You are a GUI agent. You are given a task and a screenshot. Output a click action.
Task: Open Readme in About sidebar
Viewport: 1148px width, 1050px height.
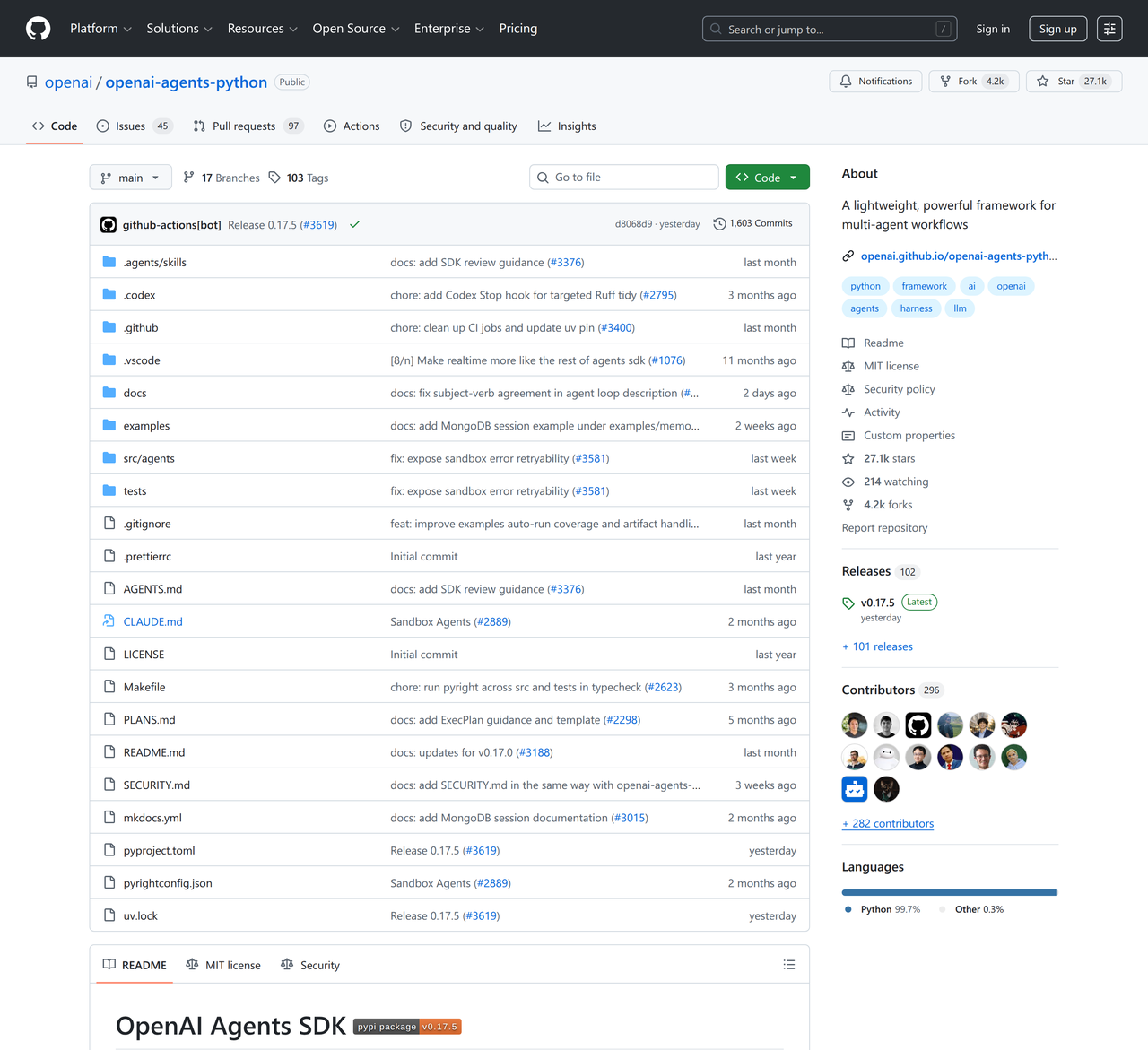[x=874, y=343]
